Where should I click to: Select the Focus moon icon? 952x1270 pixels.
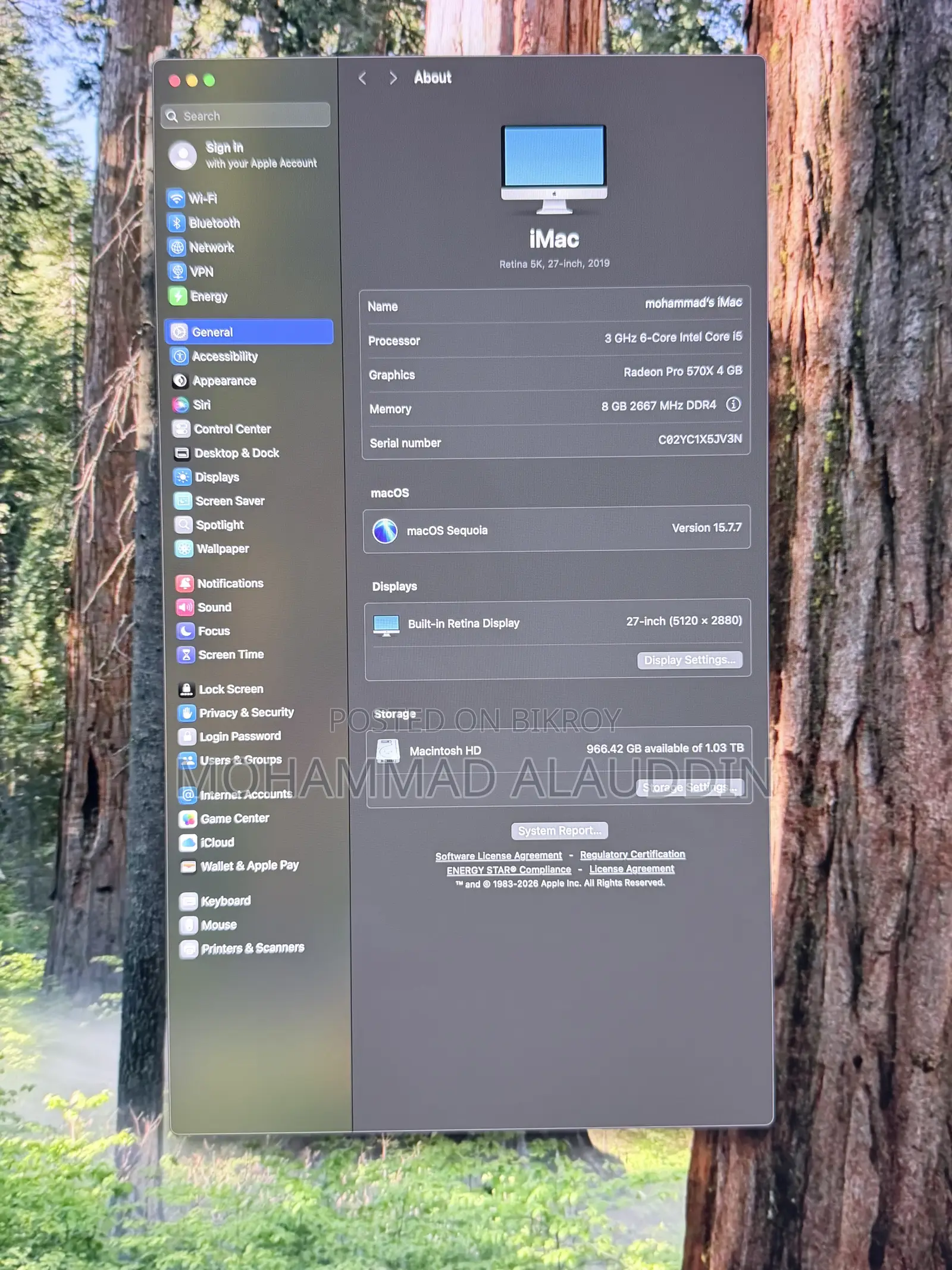click(x=186, y=631)
